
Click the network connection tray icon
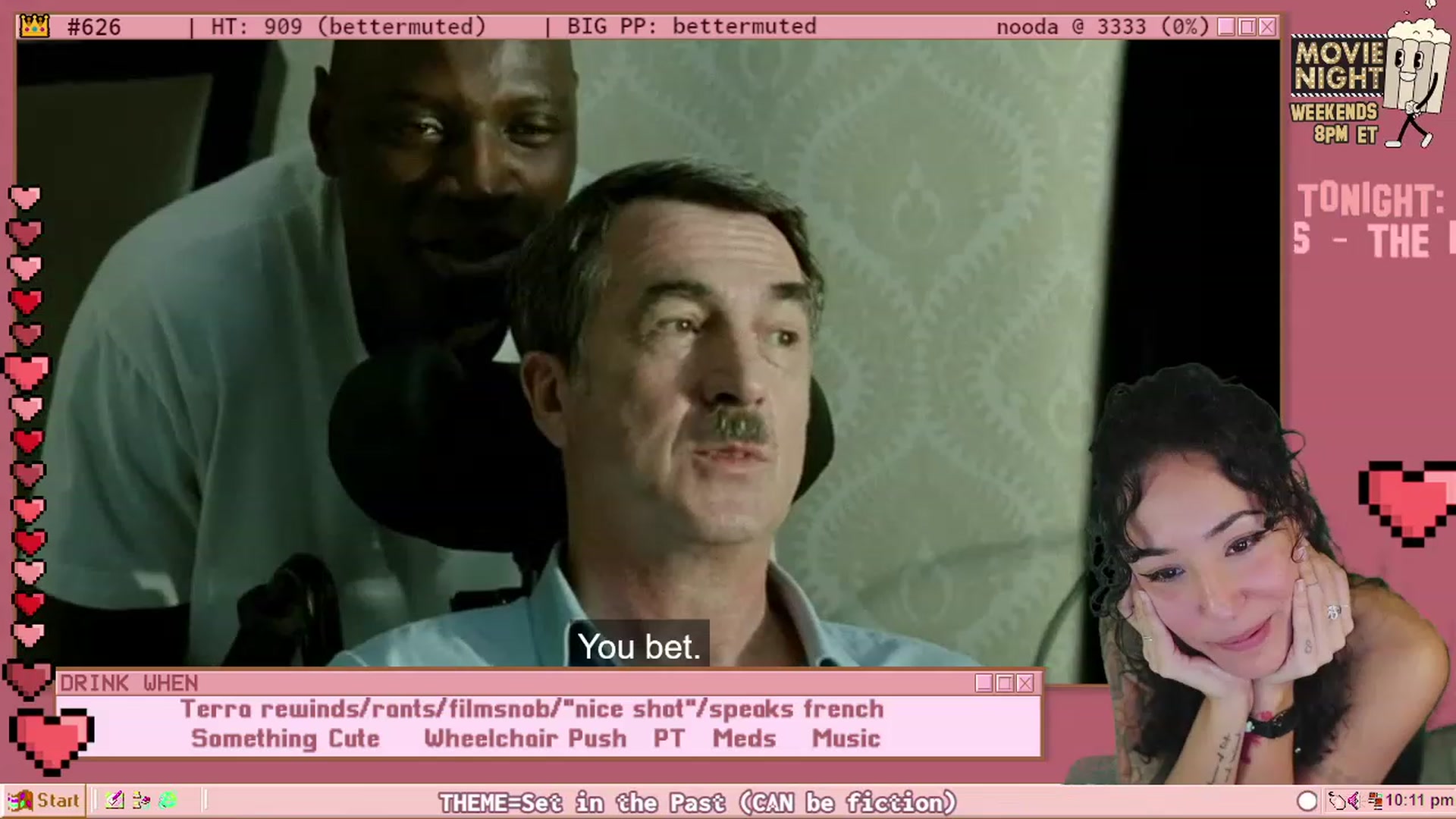1374,801
